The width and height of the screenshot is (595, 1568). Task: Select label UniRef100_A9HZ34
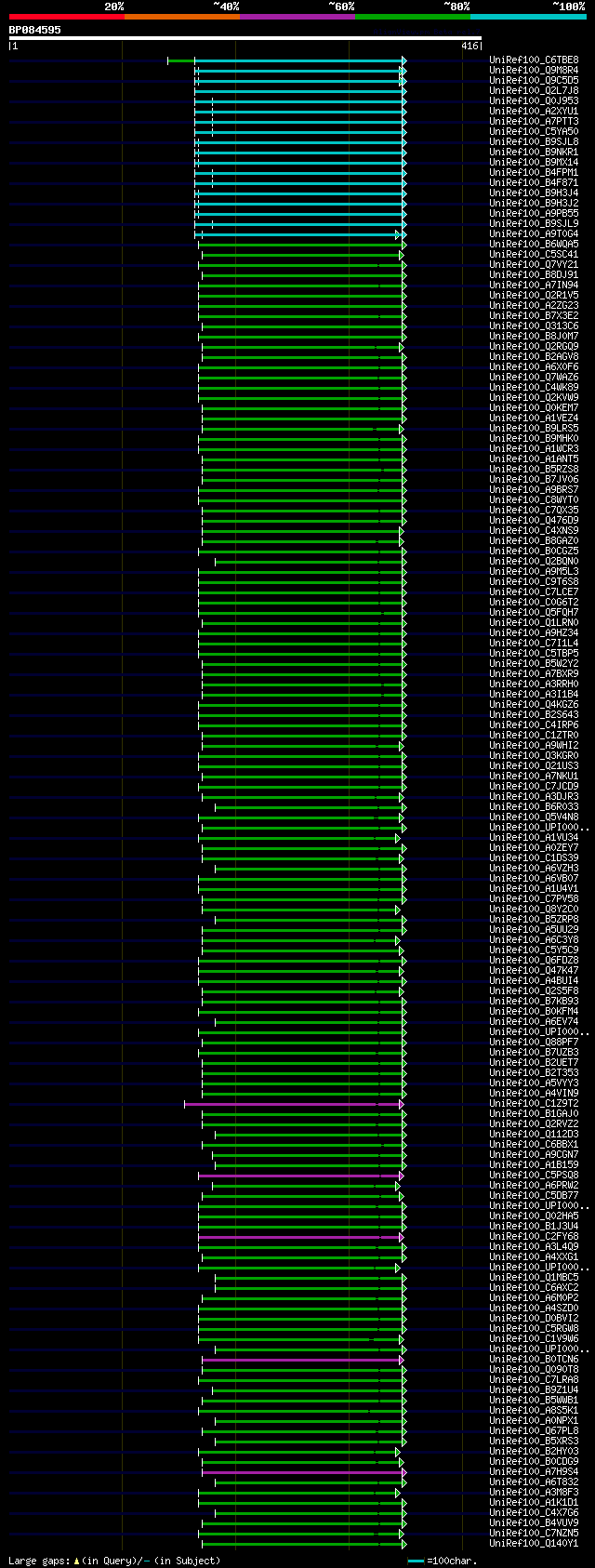tap(534, 633)
